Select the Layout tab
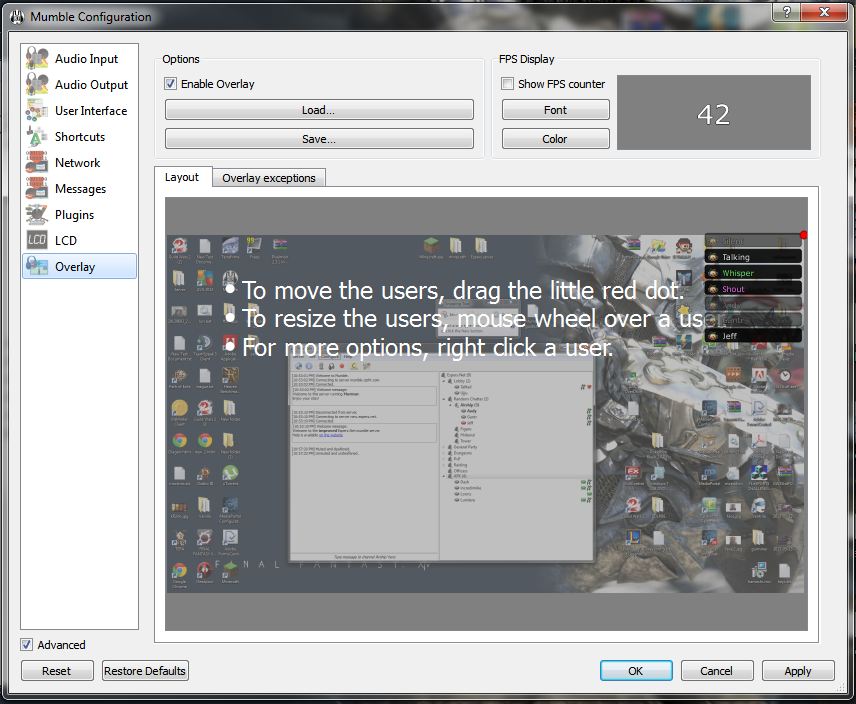The image size is (856, 704). 182,177
